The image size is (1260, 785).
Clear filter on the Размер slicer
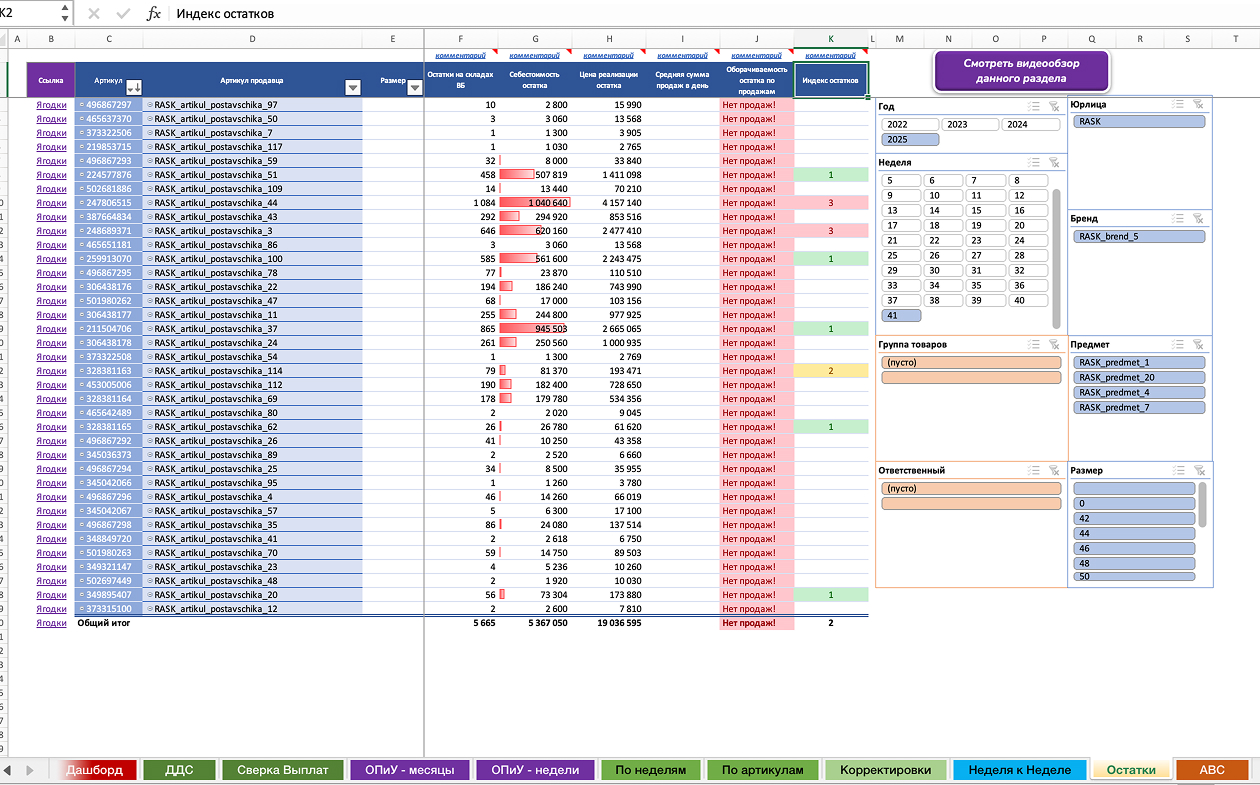pyautogui.click(x=1199, y=470)
